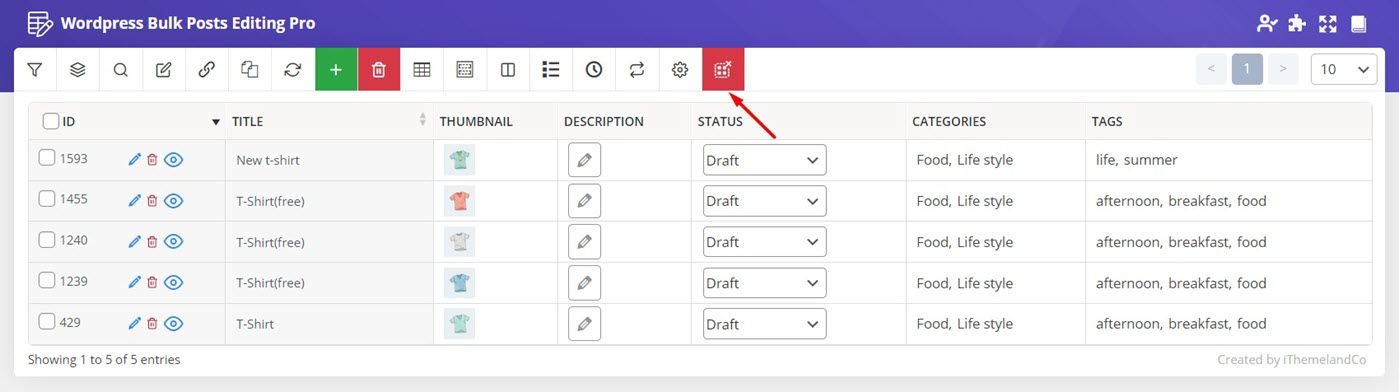Click the red reset calendar icon
The height and width of the screenshot is (392, 1399).
click(x=723, y=70)
